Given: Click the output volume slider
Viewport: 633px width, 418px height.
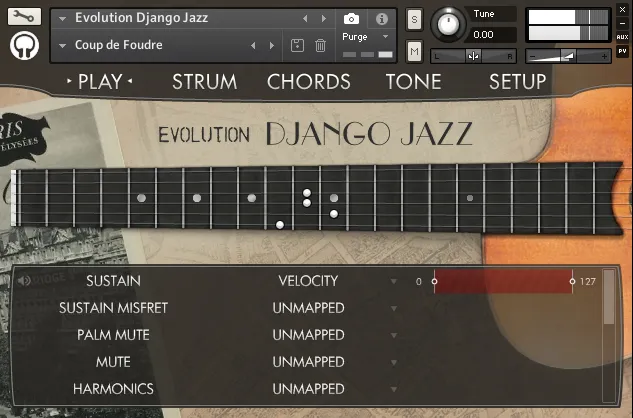Looking at the screenshot, I should point(568,56).
